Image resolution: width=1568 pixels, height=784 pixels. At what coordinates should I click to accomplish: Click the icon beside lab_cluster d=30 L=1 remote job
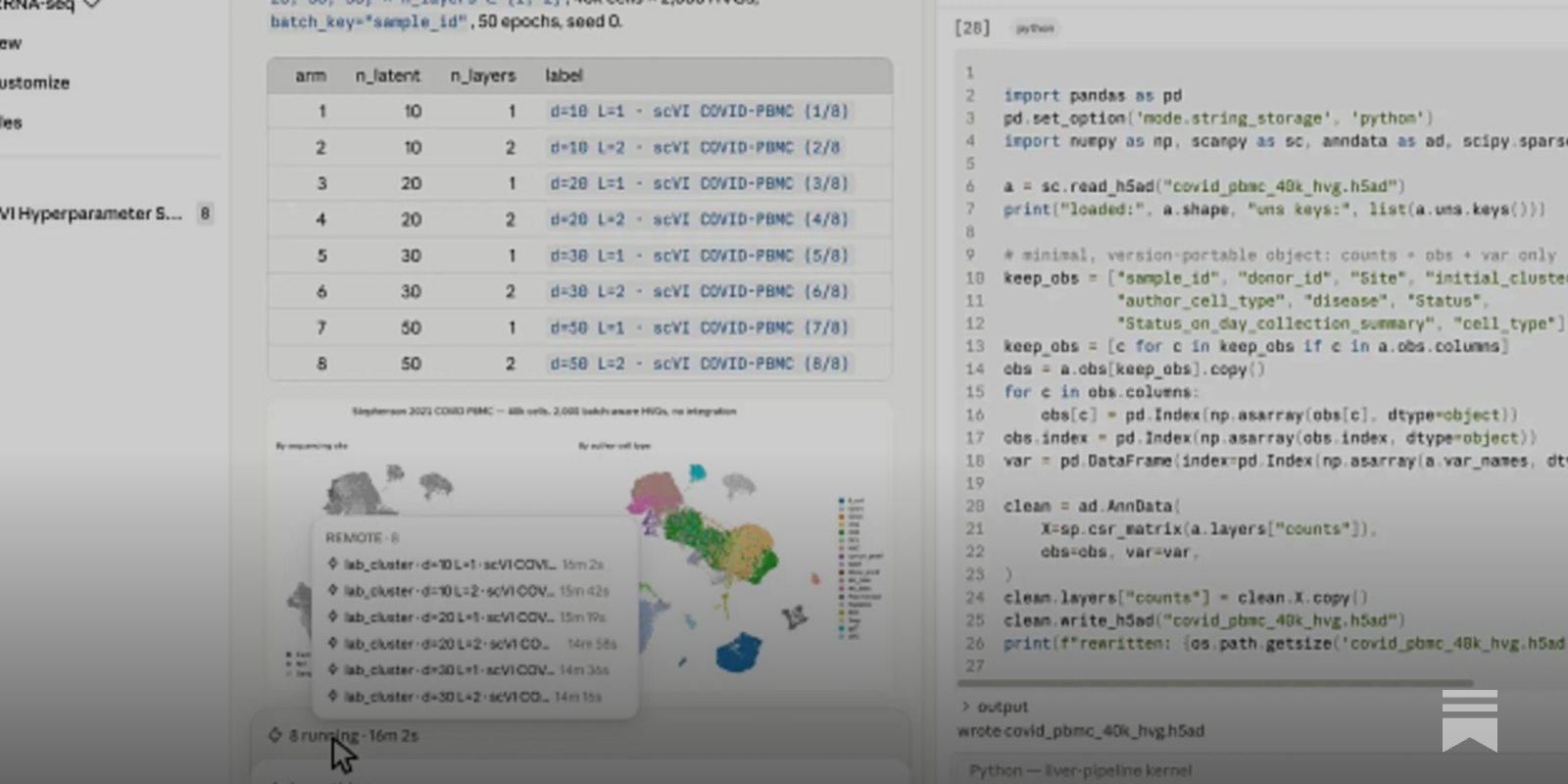(x=333, y=670)
